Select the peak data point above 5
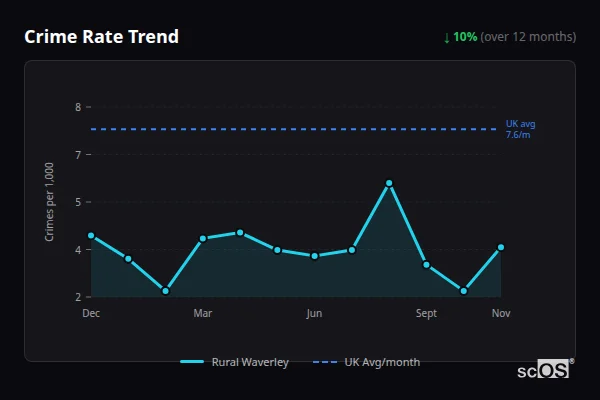The image size is (600, 400). pos(389,183)
